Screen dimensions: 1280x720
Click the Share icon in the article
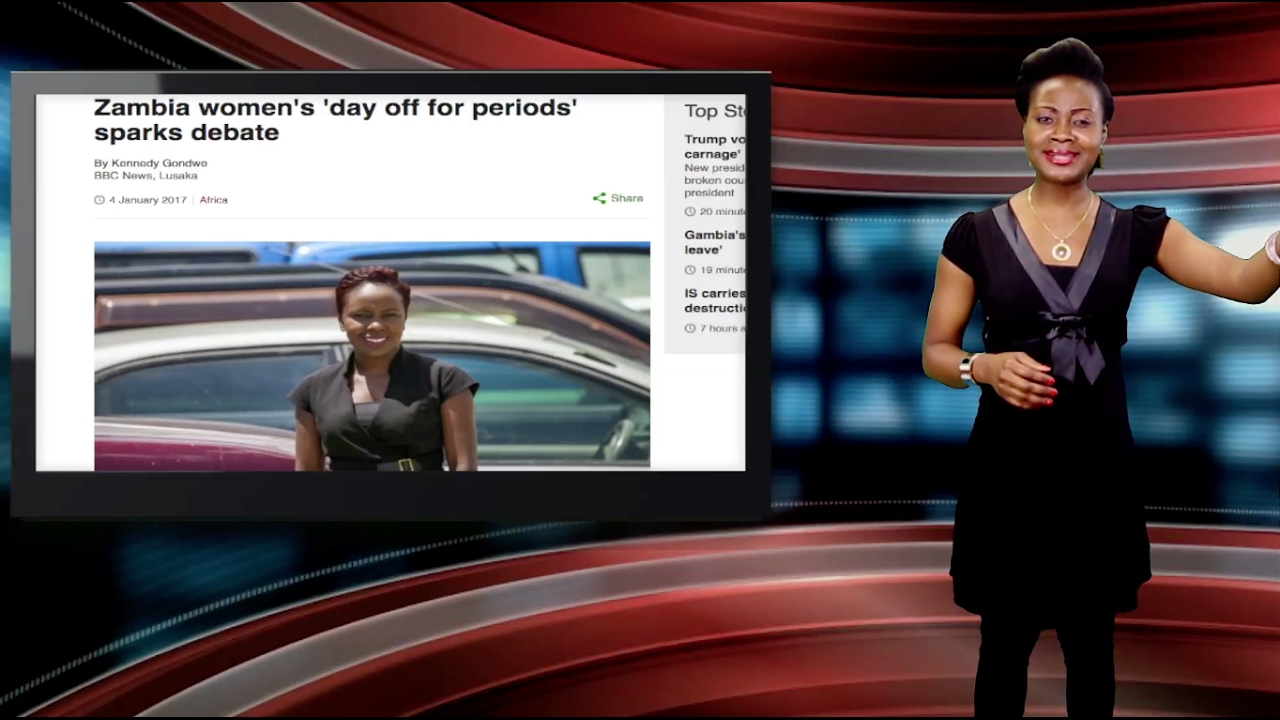(599, 198)
